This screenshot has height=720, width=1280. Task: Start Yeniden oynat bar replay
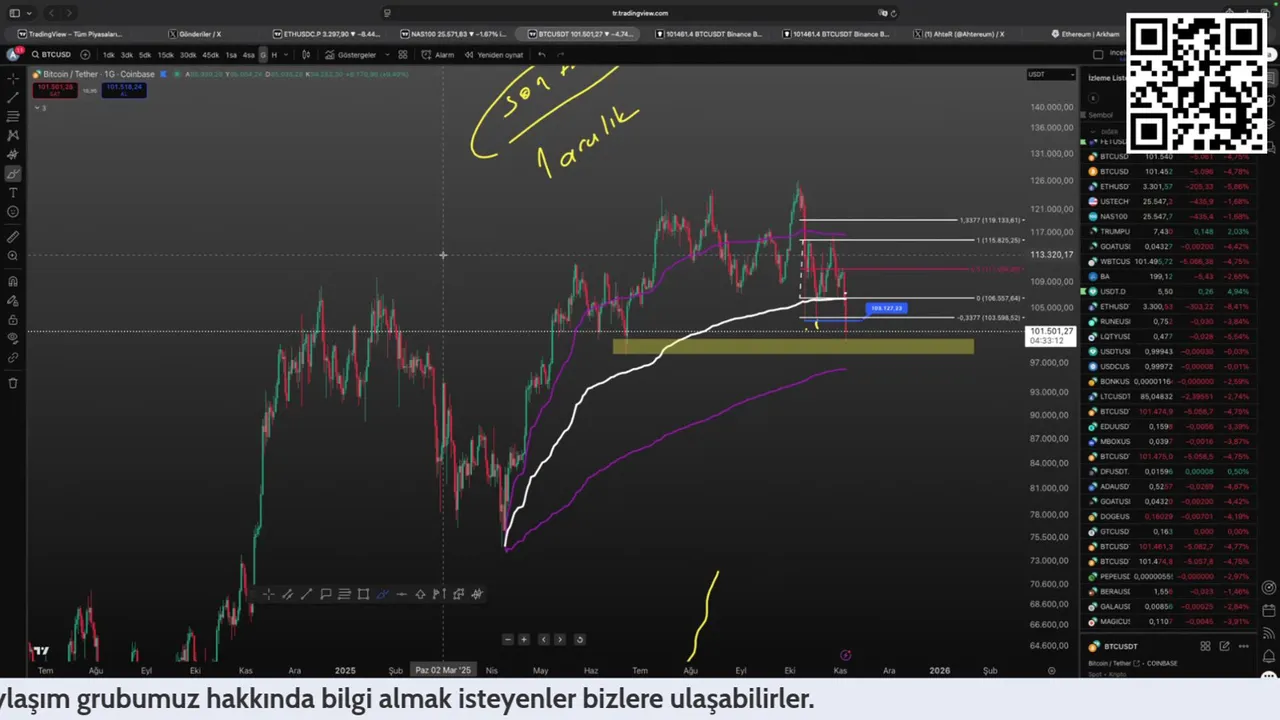pyautogui.click(x=494, y=55)
